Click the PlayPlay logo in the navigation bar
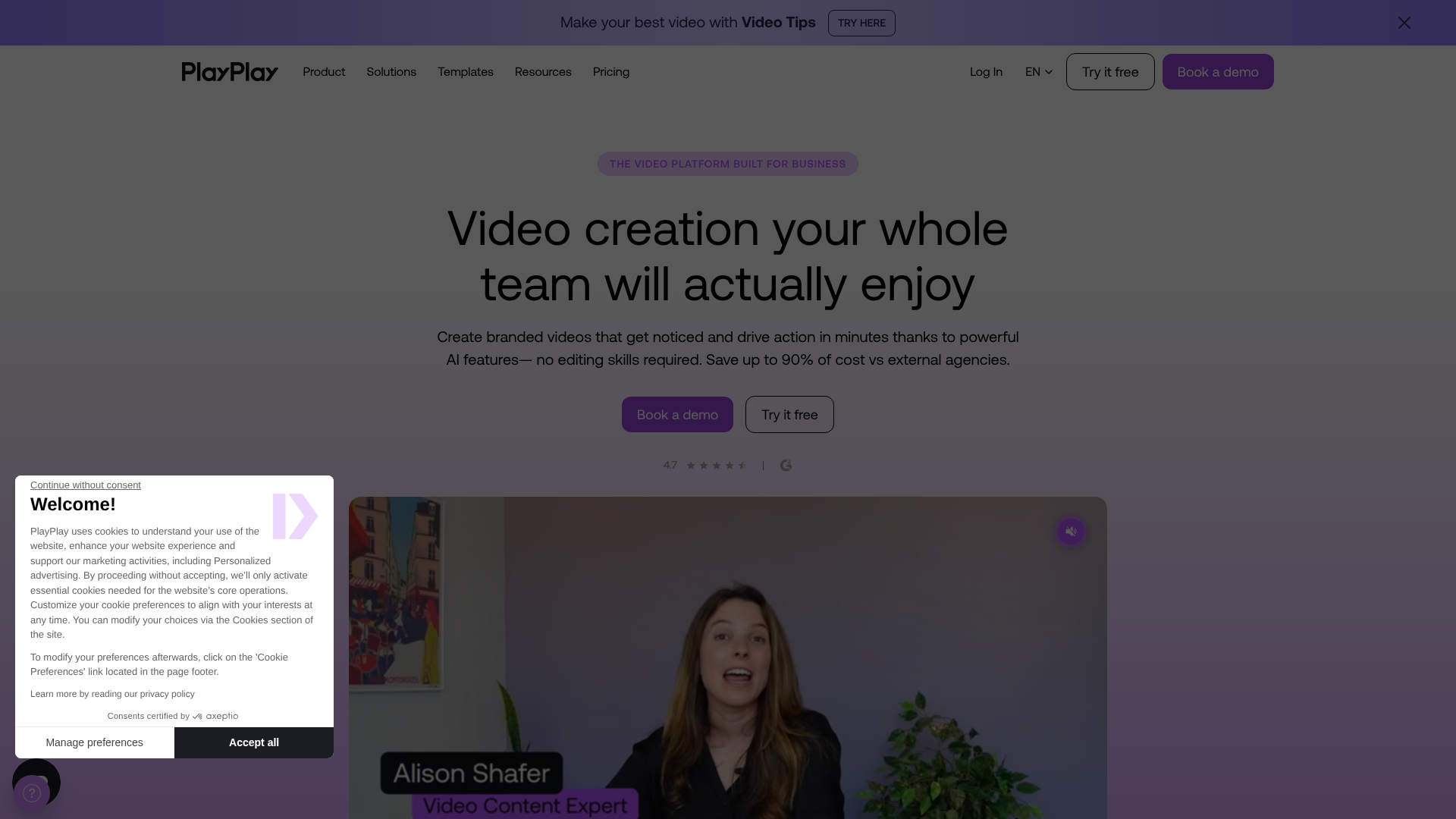 pyautogui.click(x=229, y=71)
